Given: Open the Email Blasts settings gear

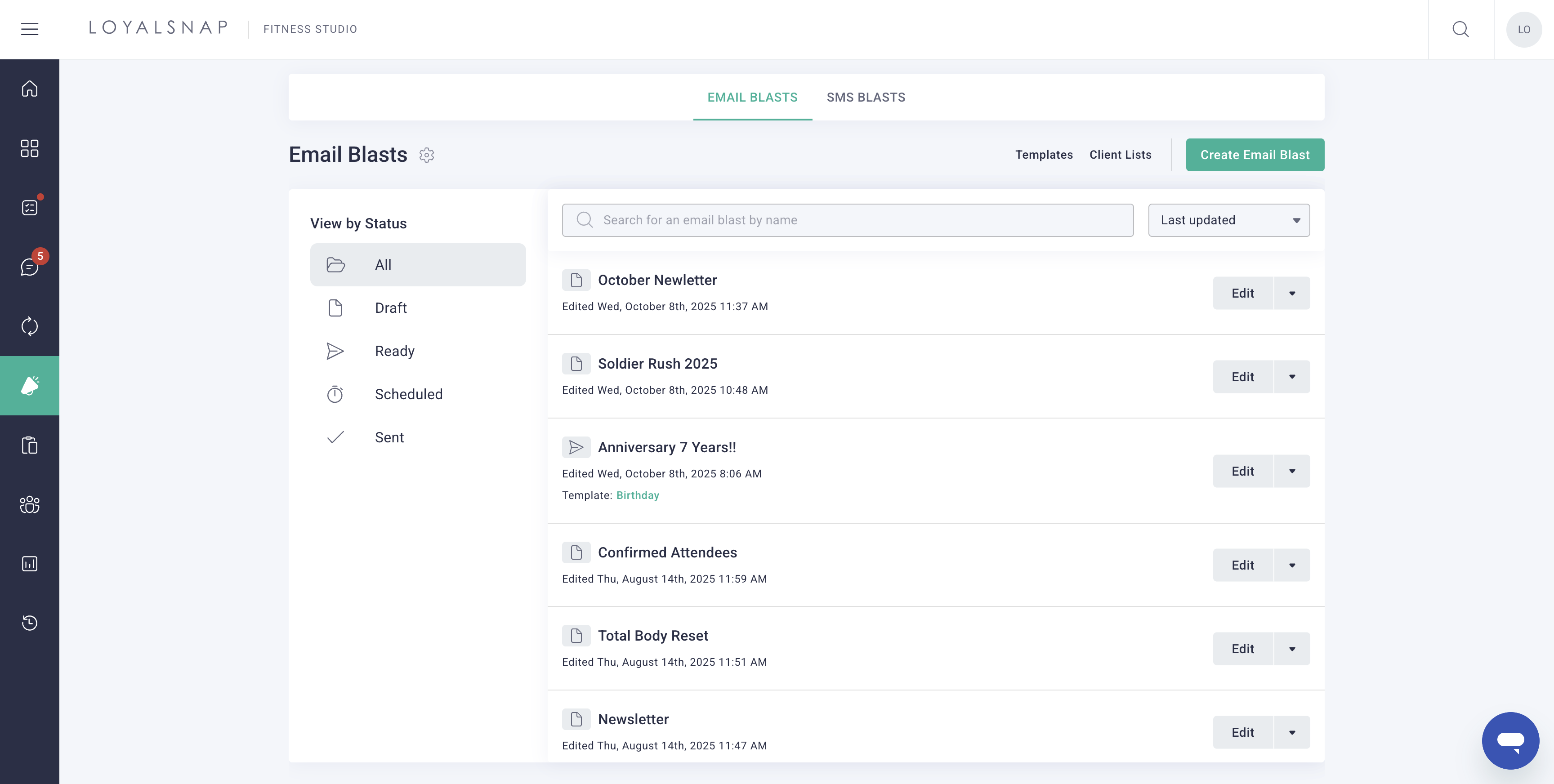Looking at the screenshot, I should pos(427,155).
